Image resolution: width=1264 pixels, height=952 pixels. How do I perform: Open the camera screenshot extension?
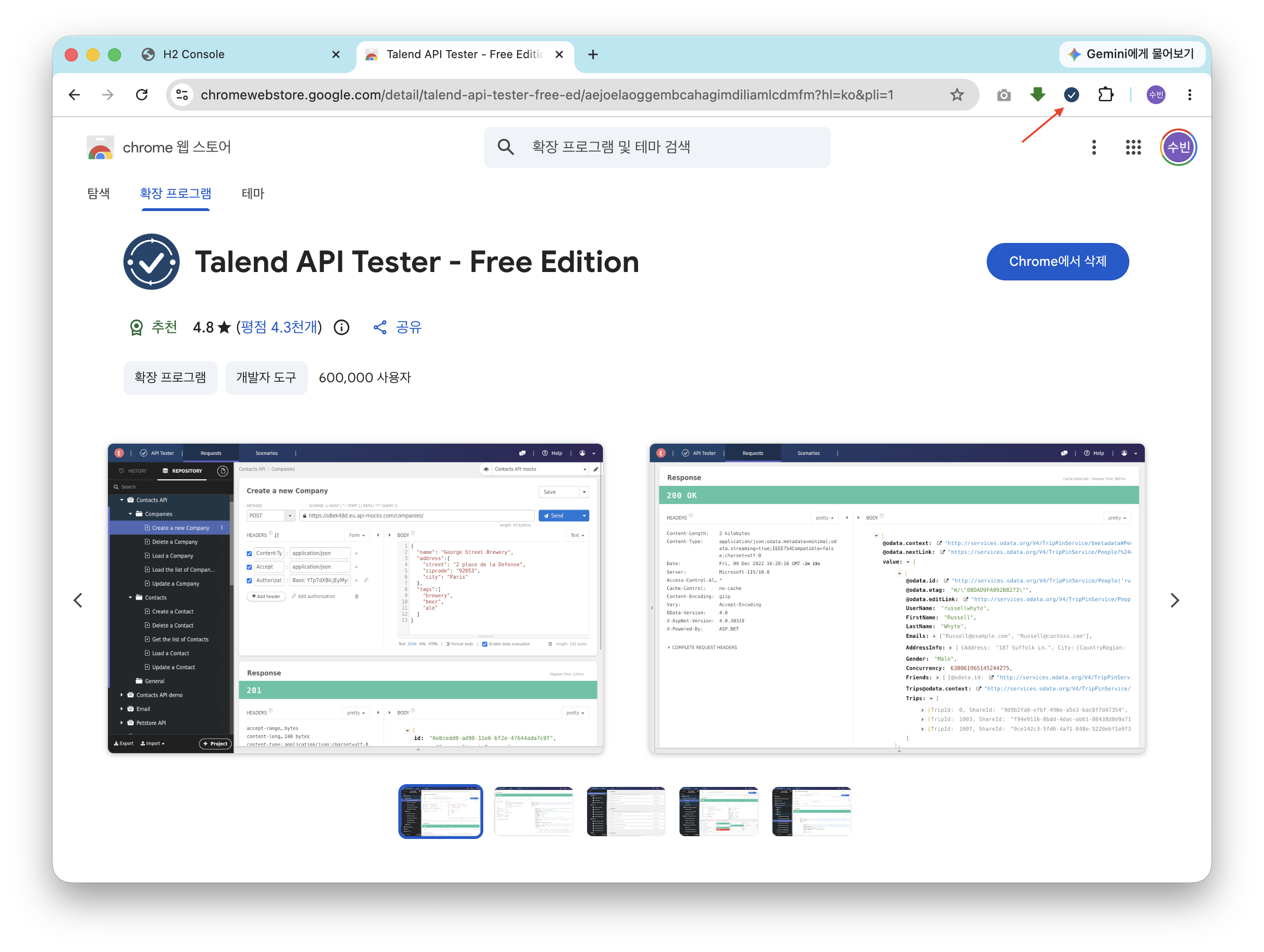pyautogui.click(x=1004, y=95)
